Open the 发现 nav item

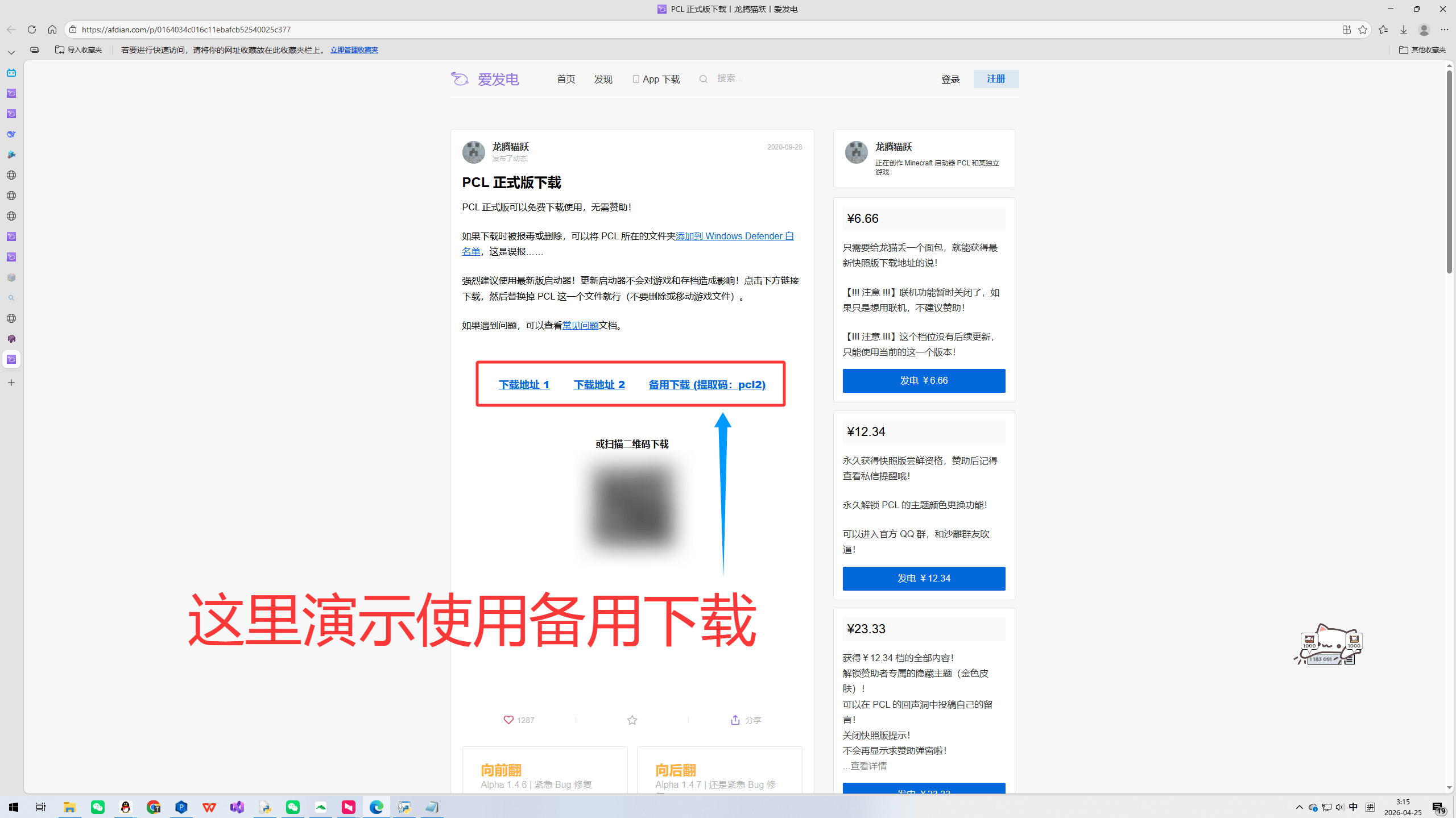tap(603, 79)
